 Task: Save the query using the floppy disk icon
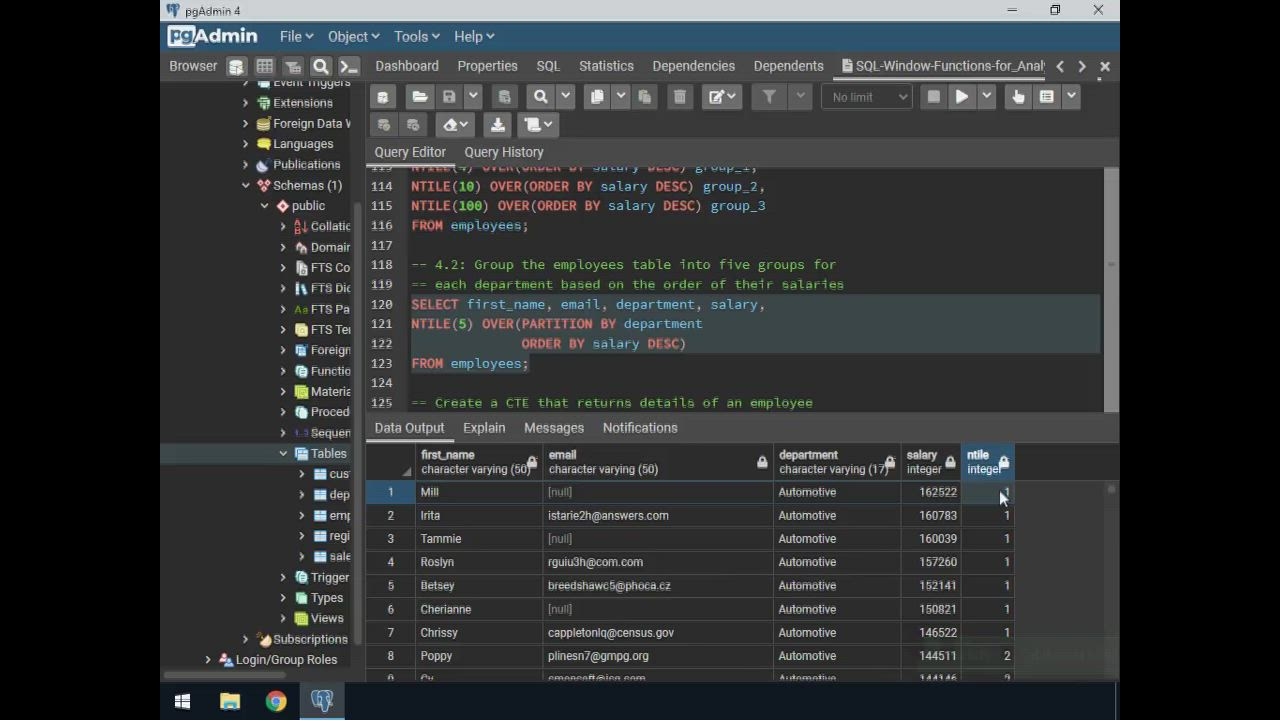coord(449,97)
